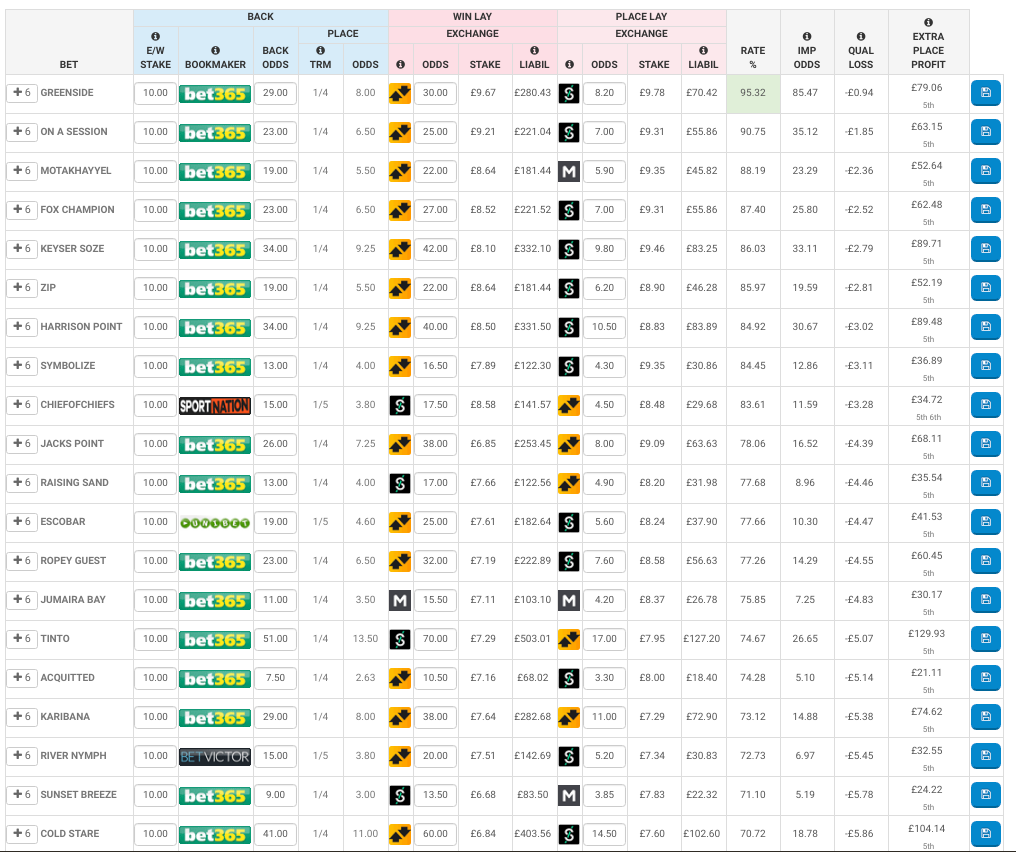Click the Betfair win lay icon for KEYSER SOZE
Screen dimensions: 1016x852
[x=400, y=249]
